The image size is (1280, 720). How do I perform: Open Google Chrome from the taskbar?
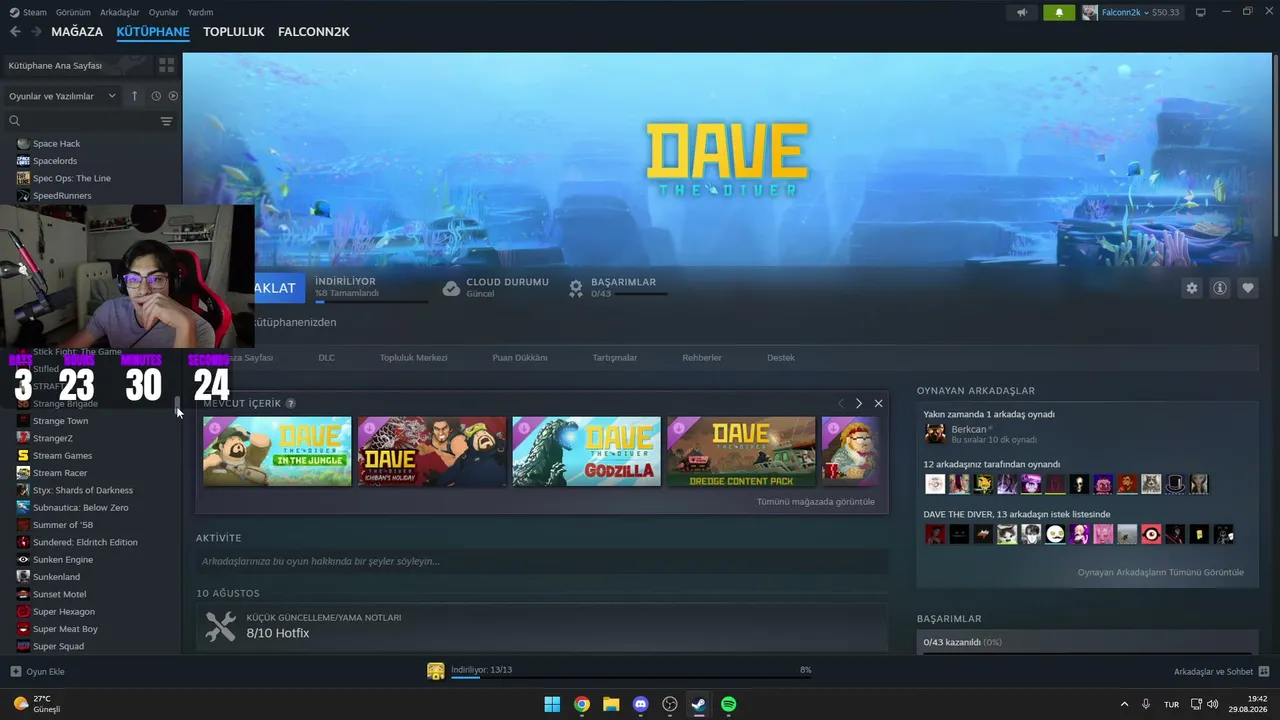point(582,704)
